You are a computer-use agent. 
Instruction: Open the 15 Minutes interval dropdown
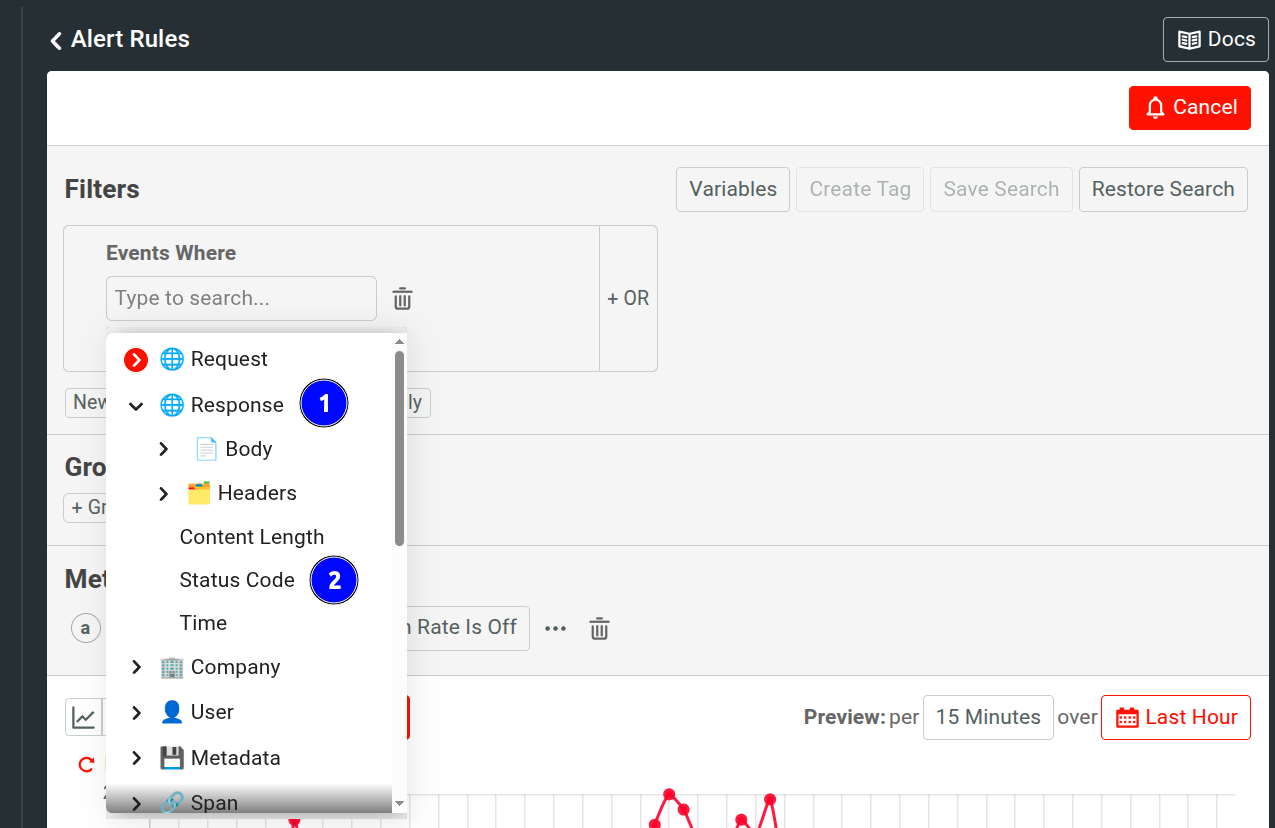tap(987, 717)
